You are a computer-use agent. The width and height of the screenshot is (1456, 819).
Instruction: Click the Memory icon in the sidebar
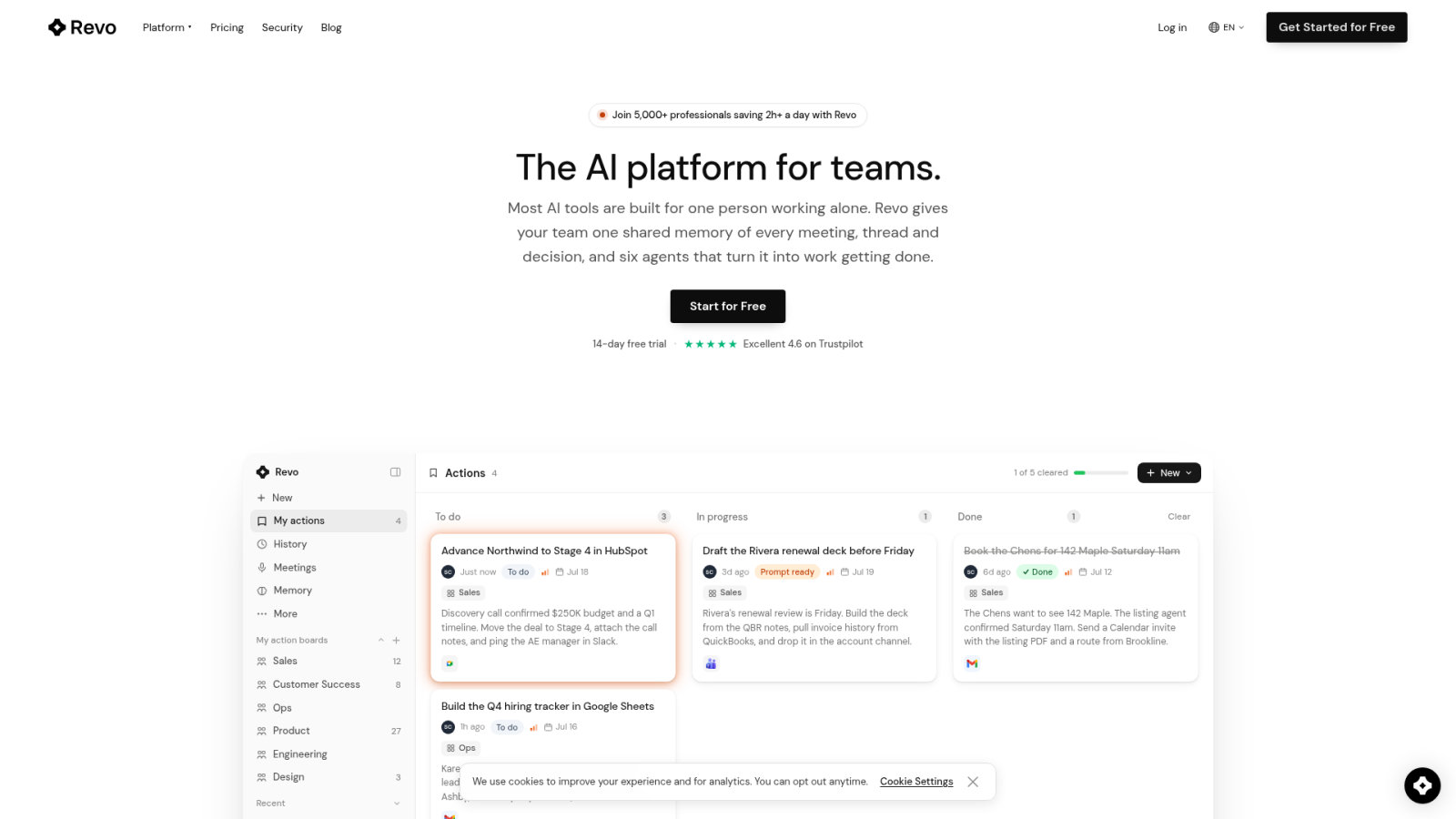coord(262,591)
